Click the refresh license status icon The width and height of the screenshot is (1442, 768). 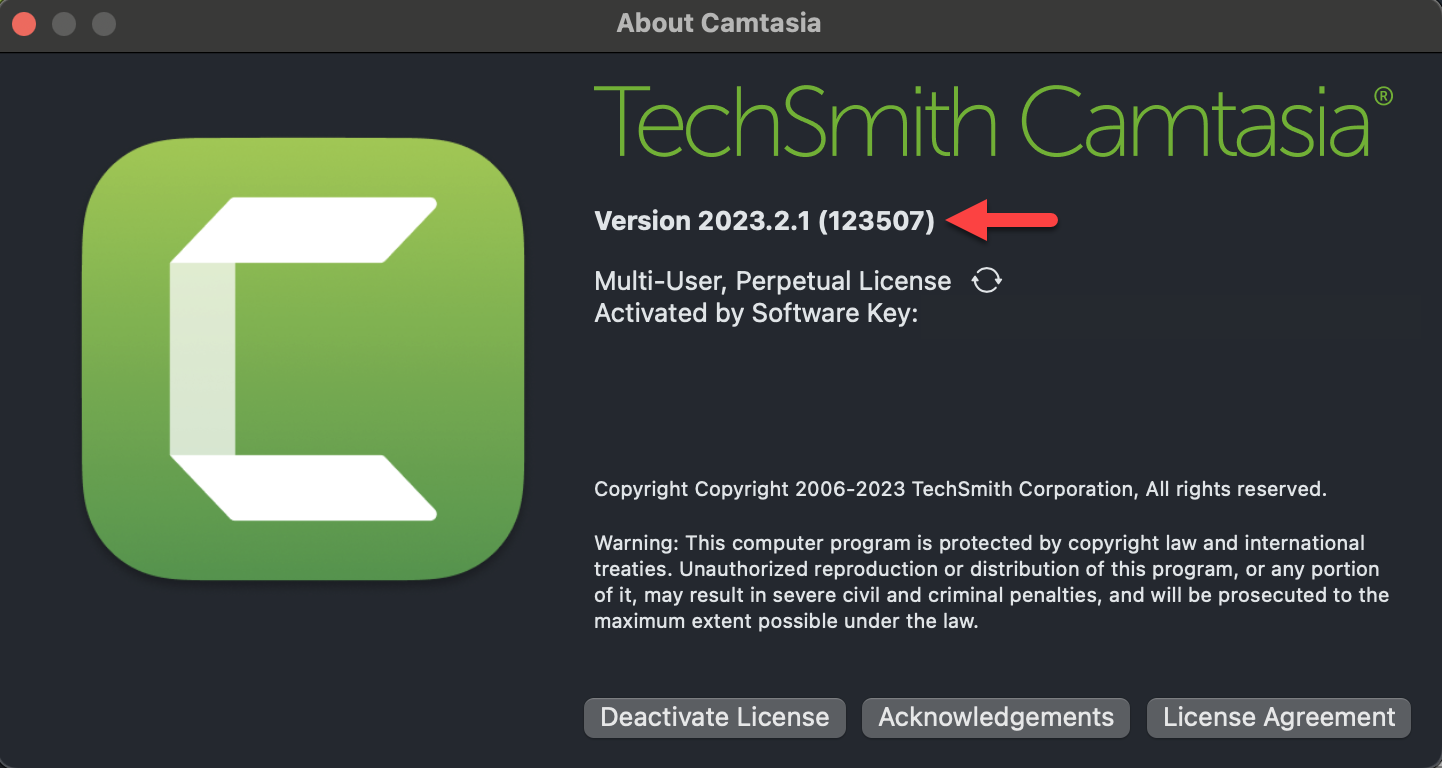[x=986, y=281]
